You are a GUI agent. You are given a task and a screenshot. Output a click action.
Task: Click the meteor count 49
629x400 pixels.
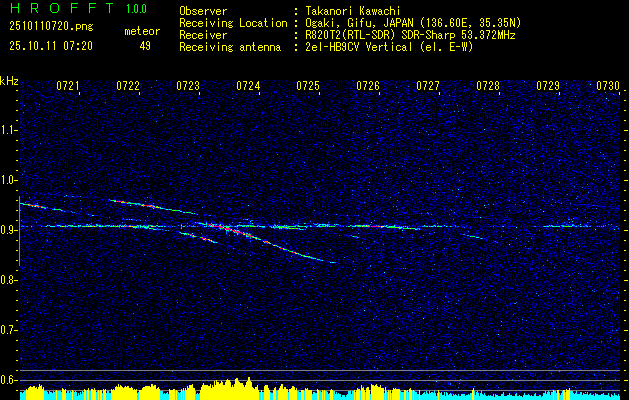(145, 46)
